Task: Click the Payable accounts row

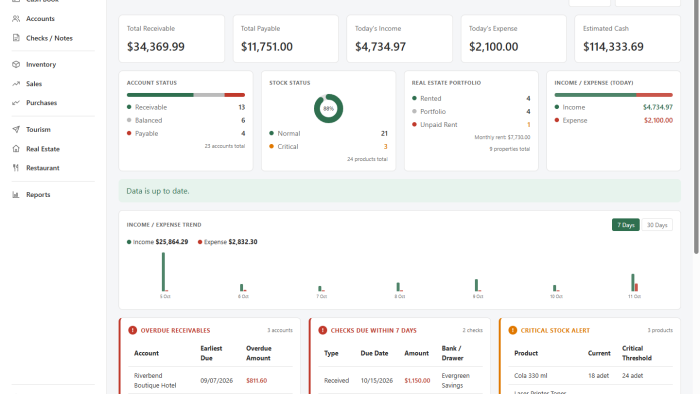Action: click(x=186, y=133)
